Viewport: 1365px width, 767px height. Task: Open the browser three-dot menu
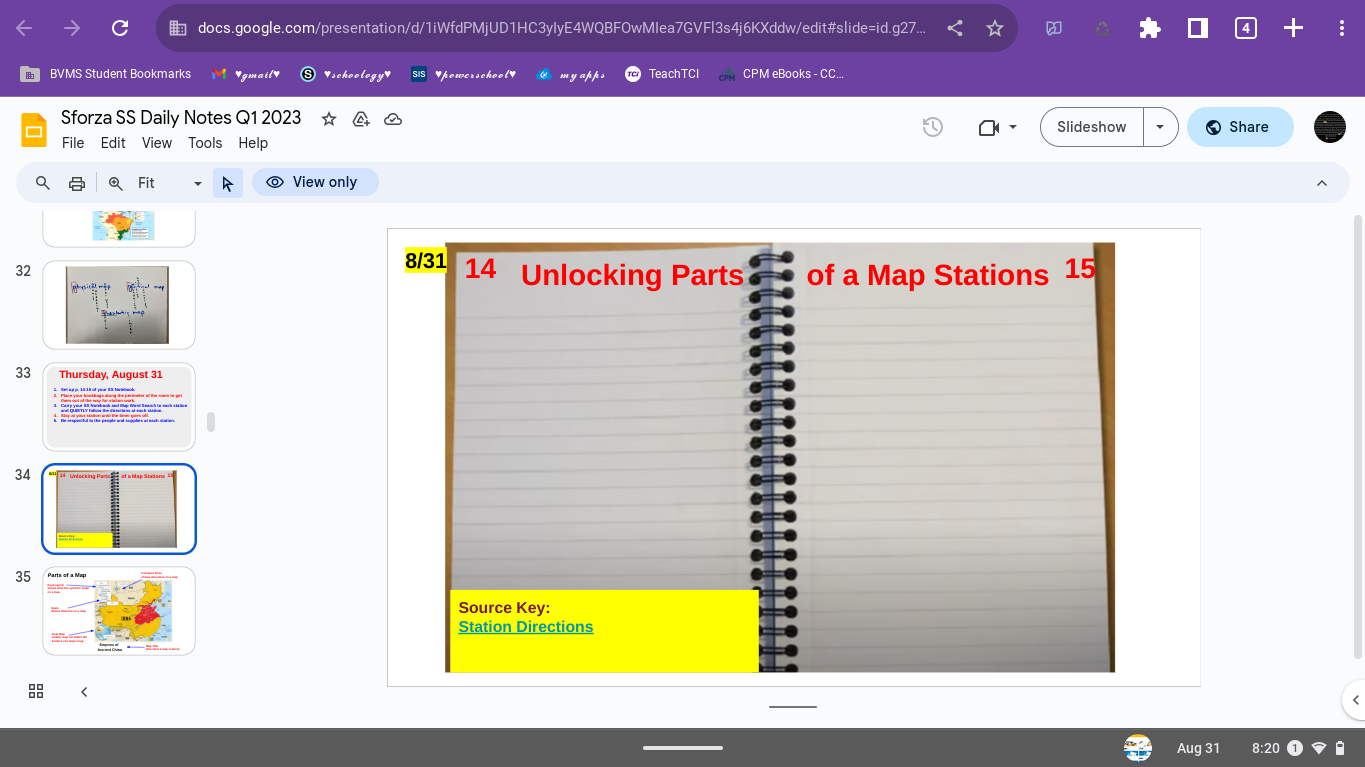click(x=1342, y=28)
